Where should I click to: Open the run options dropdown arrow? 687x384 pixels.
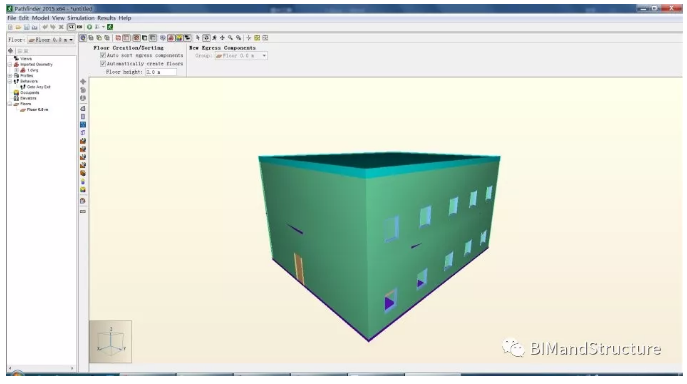[x=103, y=27]
